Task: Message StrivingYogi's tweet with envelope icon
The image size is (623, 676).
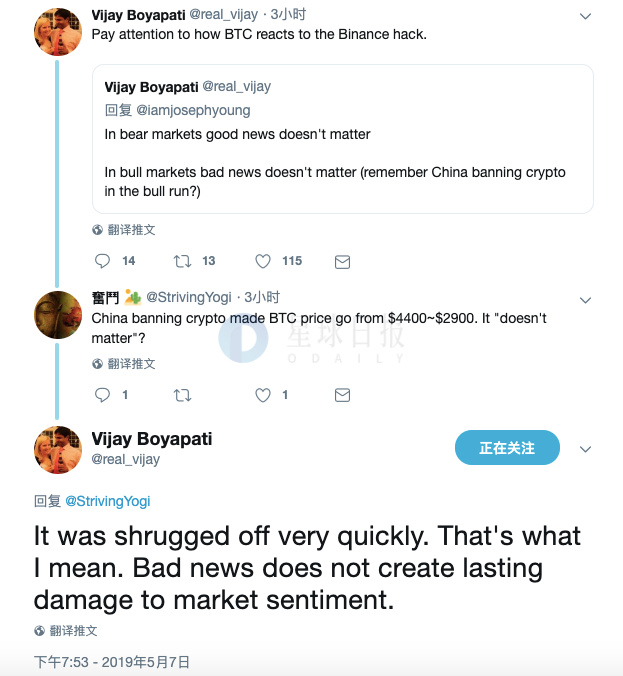Action: (x=342, y=395)
